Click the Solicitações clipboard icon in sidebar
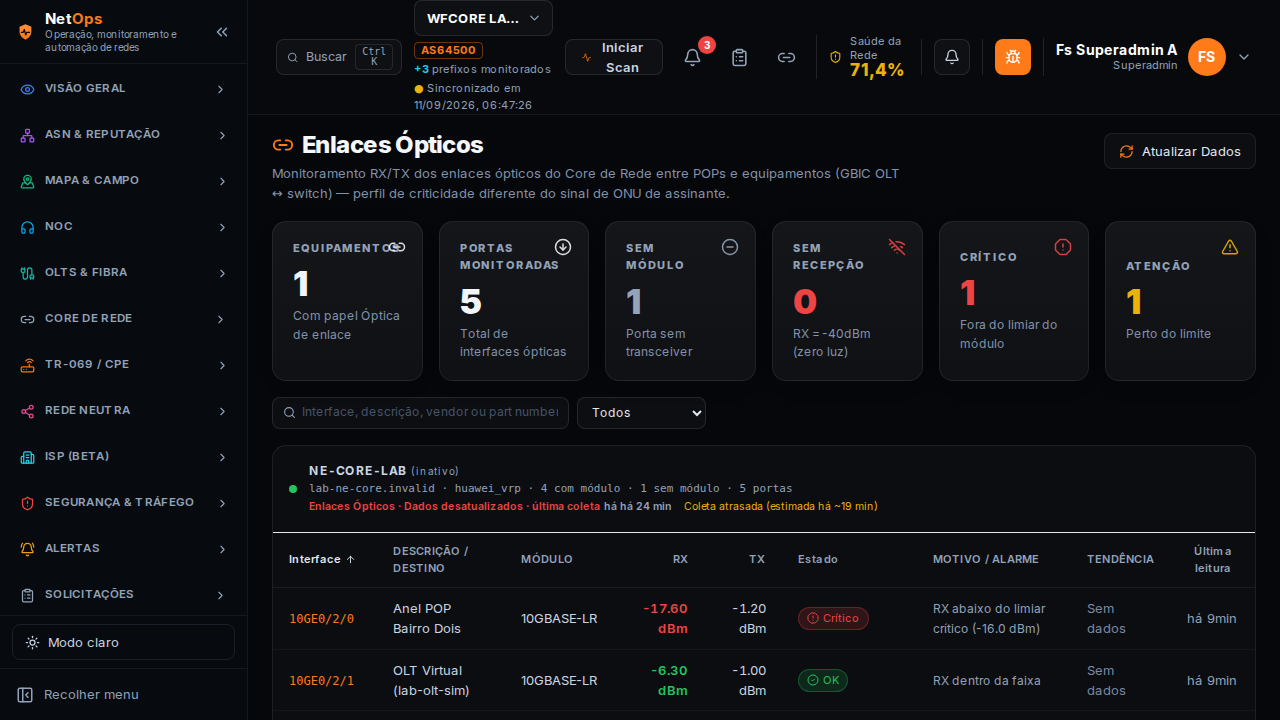 (28, 595)
